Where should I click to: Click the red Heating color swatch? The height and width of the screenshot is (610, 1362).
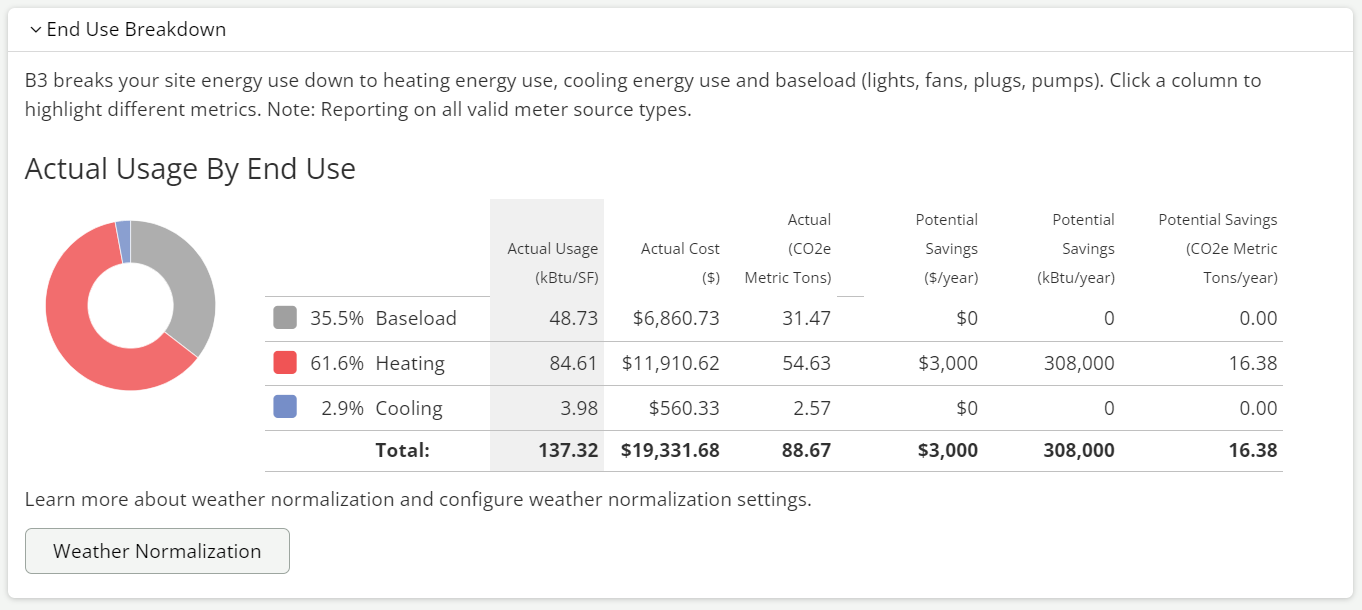tap(285, 363)
